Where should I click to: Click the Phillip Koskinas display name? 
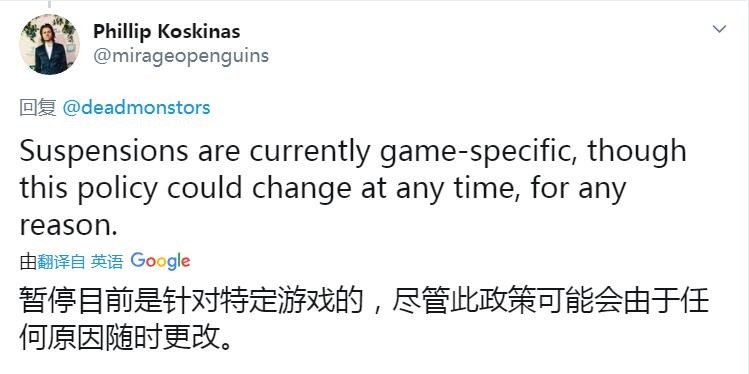point(167,32)
